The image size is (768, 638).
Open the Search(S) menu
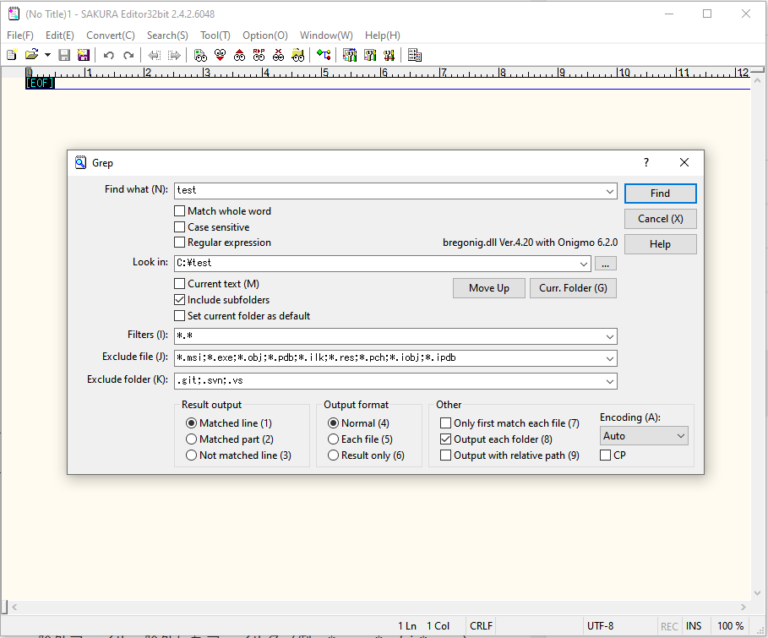[167, 35]
